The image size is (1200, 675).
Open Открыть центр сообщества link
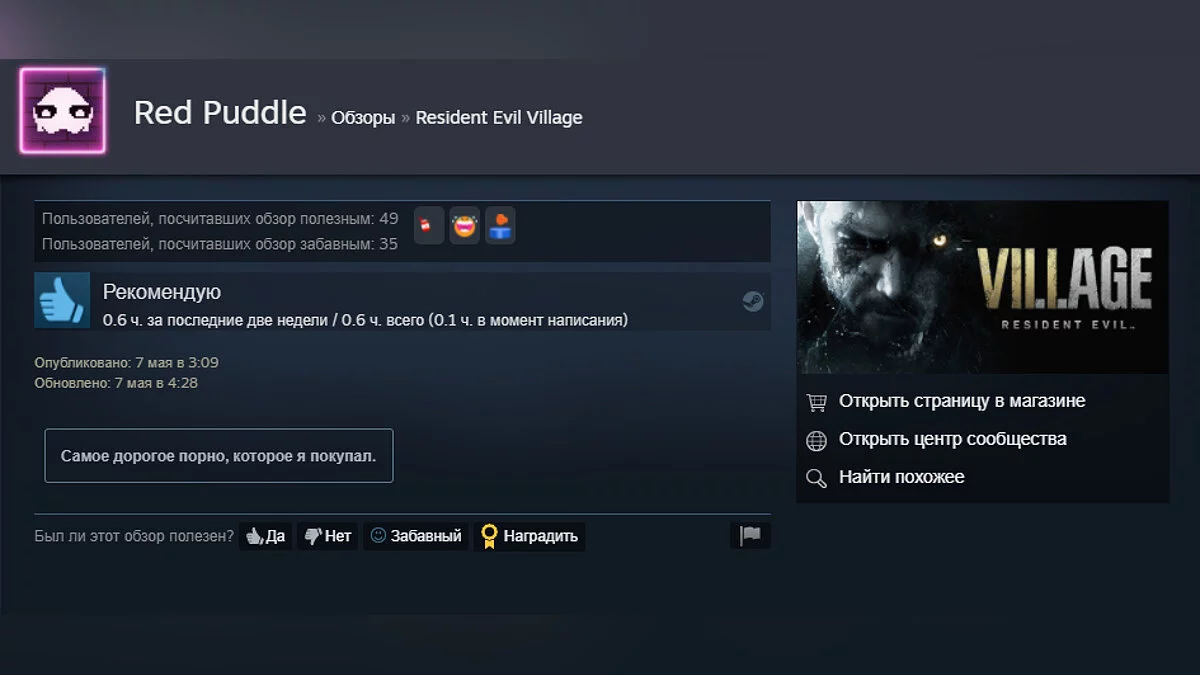click(953, 439)
